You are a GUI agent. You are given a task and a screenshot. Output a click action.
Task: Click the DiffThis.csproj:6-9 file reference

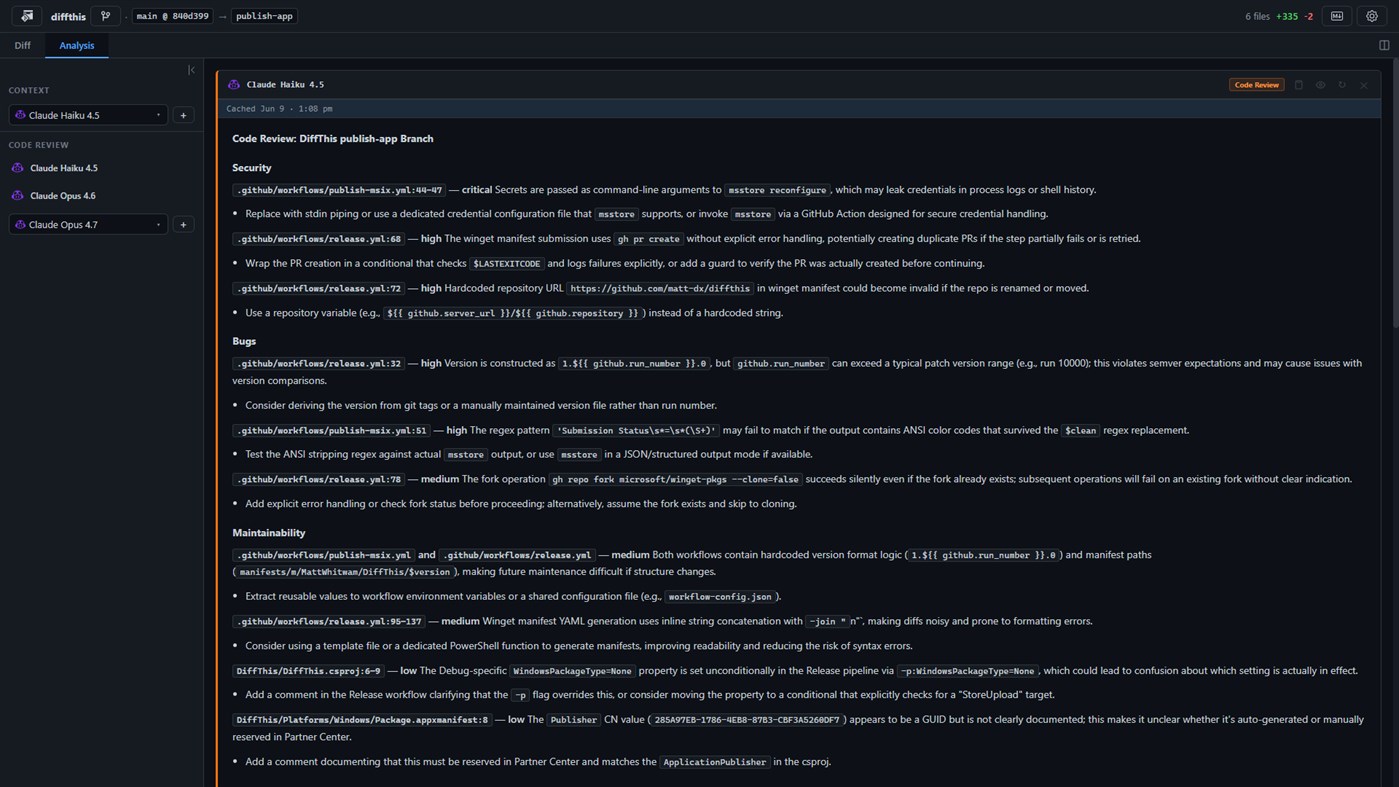pos(308,671)
